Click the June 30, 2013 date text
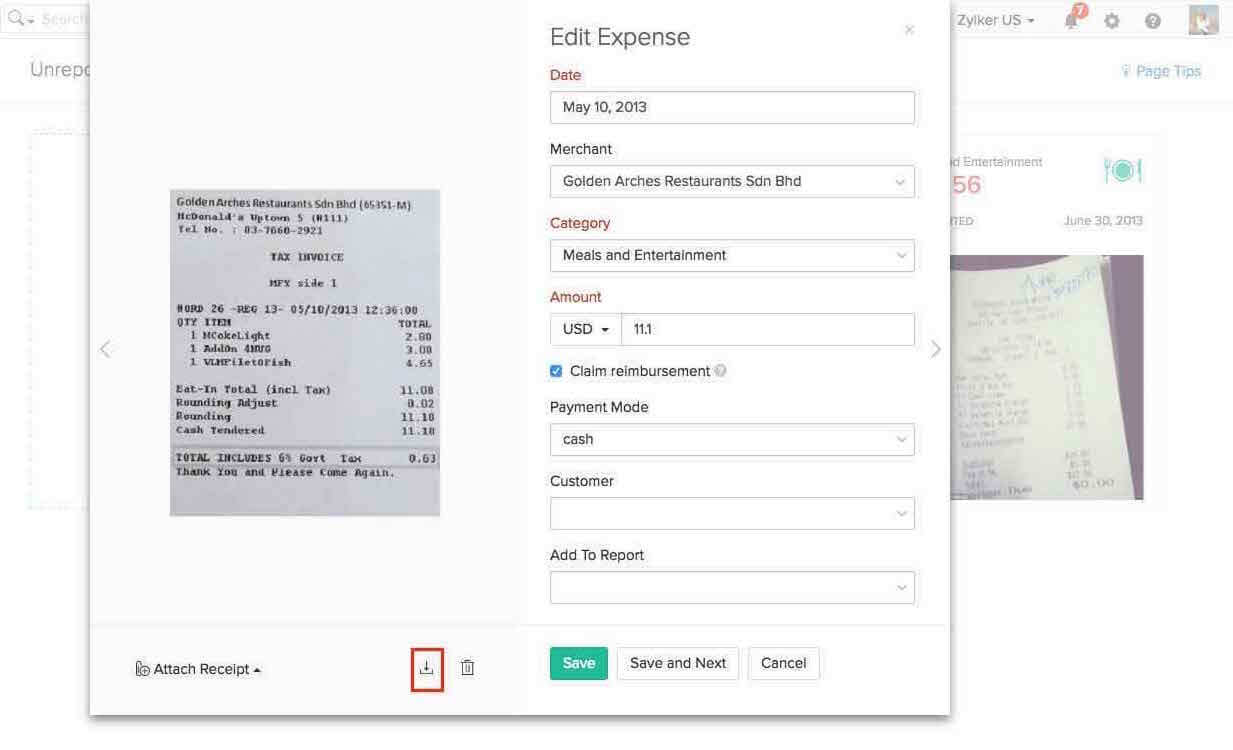Image resolution: width=1233 pixels, height=750 pixels. pos(1103,221)
